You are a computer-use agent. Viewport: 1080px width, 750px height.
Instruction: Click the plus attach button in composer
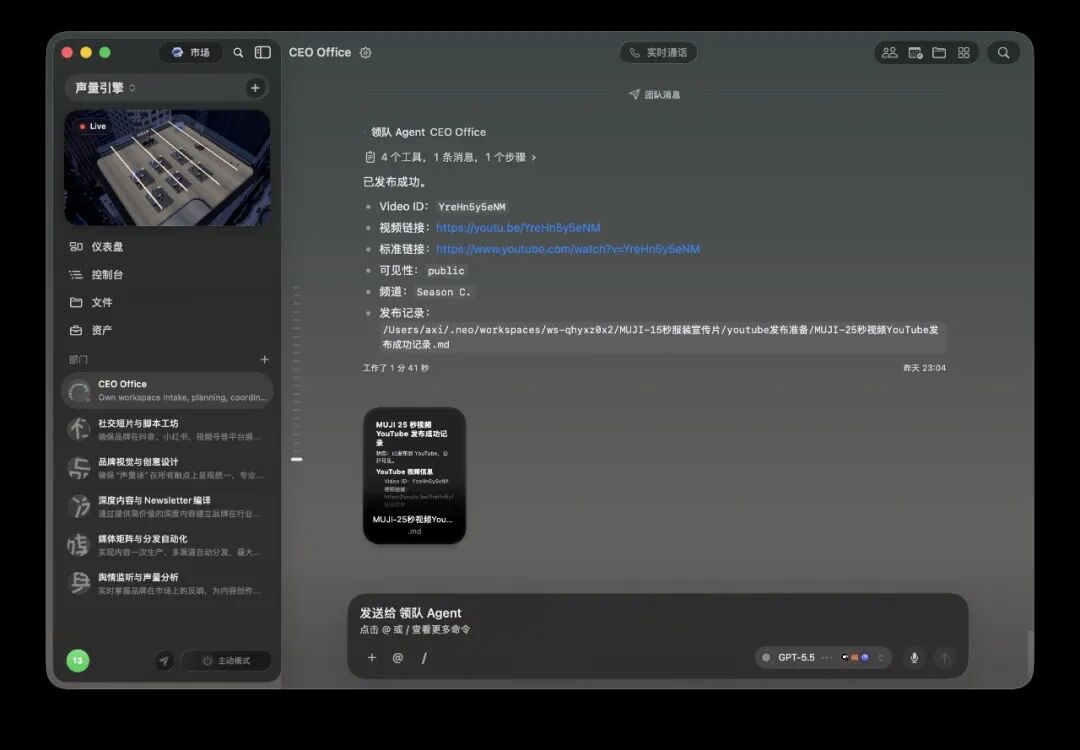372,658
